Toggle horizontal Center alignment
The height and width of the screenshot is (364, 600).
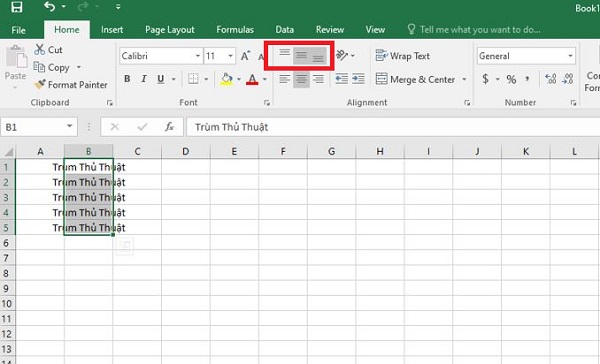pos(301,79)
